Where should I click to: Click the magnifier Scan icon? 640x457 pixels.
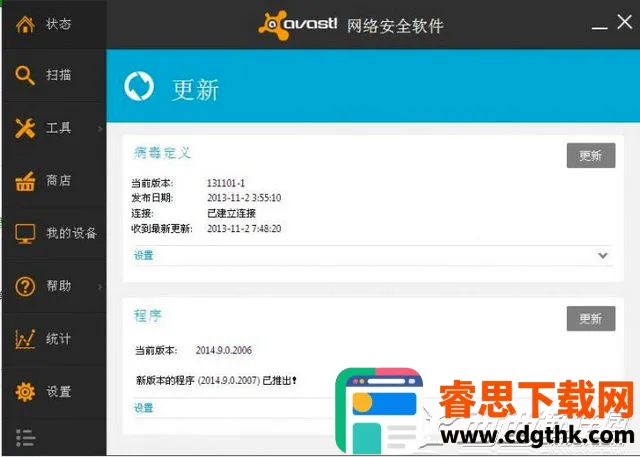pyautogui.click(x=25, y=75)
